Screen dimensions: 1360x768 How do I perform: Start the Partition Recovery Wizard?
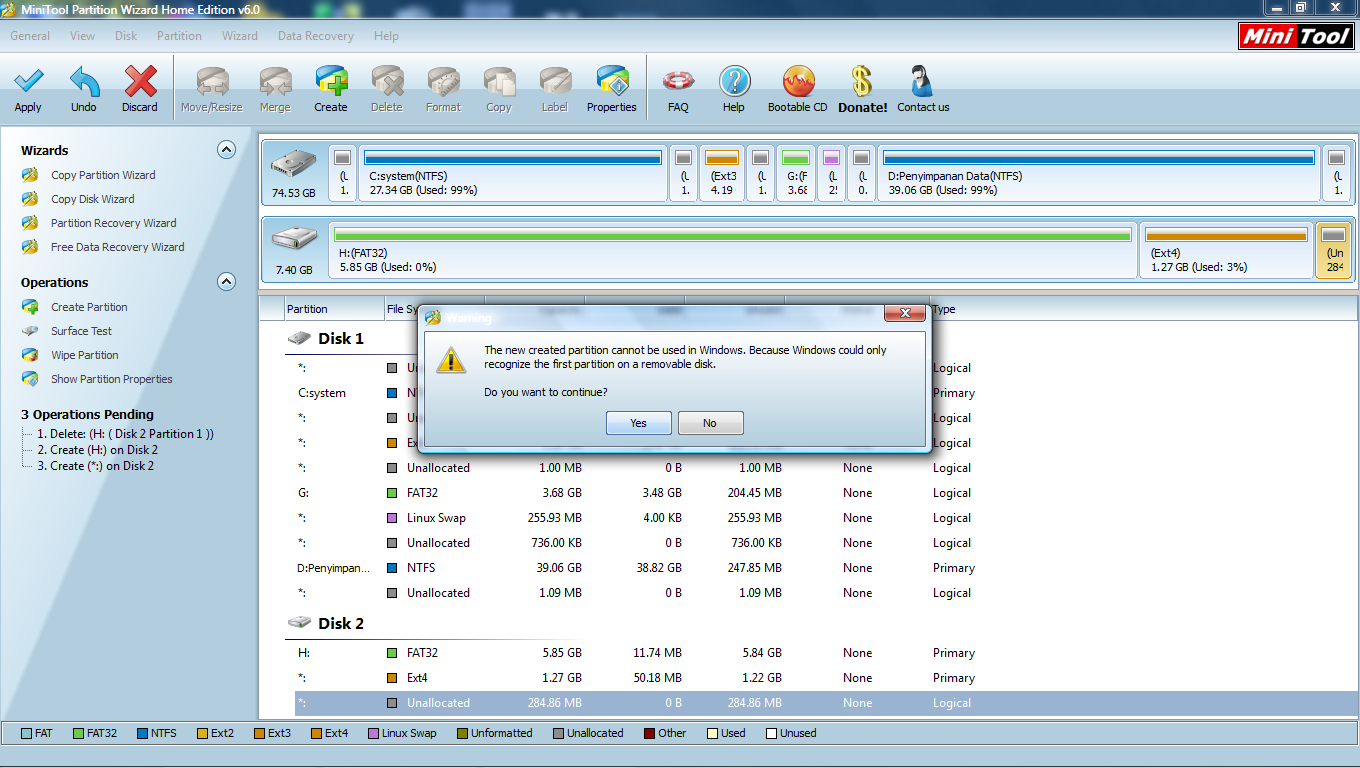click(113, 223)
